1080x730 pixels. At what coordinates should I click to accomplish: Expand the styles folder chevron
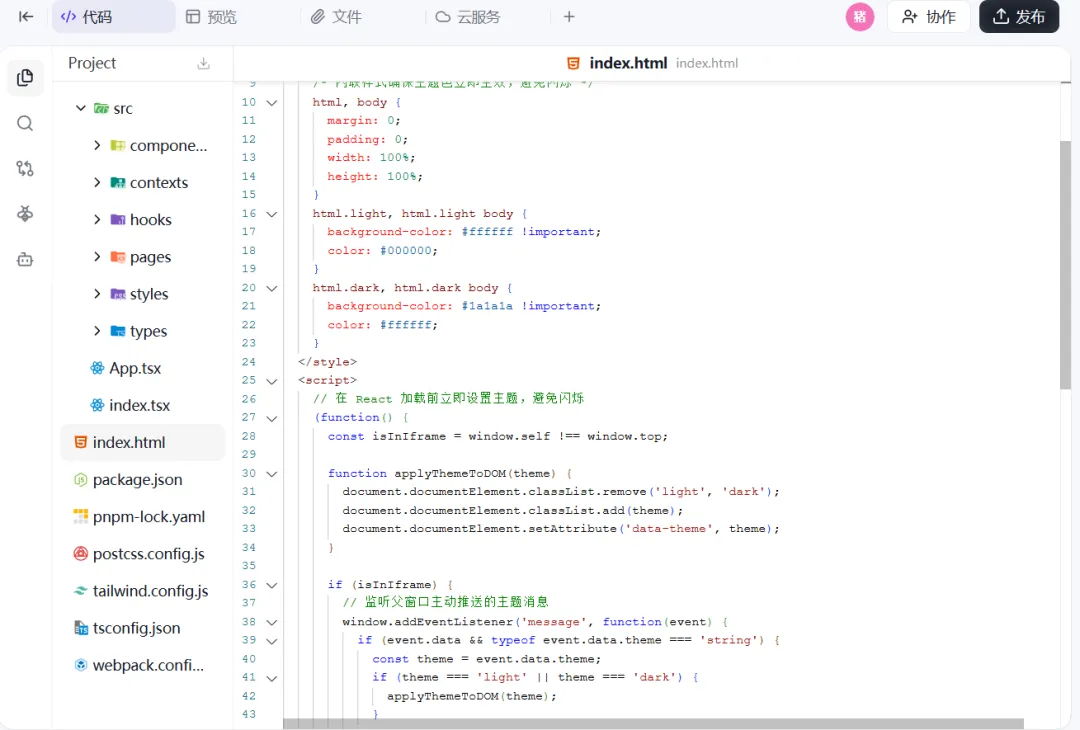[x=97, y=294]
